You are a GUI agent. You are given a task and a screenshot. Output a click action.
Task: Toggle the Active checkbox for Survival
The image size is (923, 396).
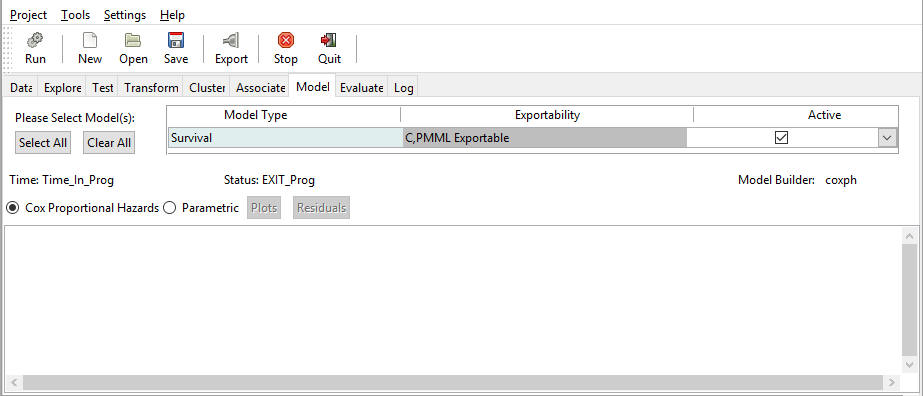(782, 138)
